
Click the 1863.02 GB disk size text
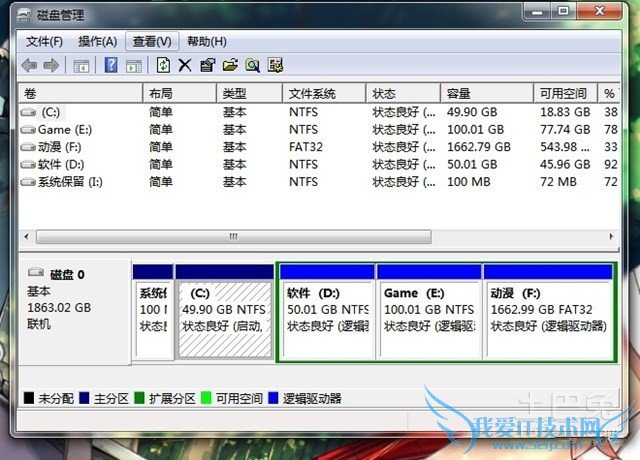(x=59, y=308)
